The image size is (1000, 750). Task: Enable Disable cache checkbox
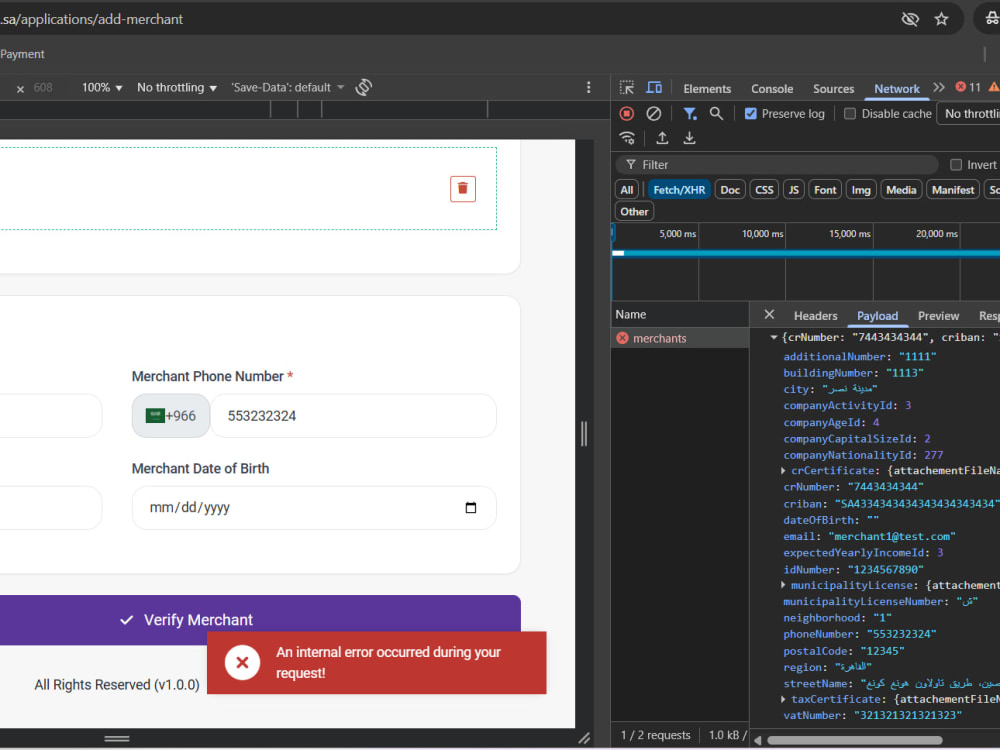[x=849, y=114]
